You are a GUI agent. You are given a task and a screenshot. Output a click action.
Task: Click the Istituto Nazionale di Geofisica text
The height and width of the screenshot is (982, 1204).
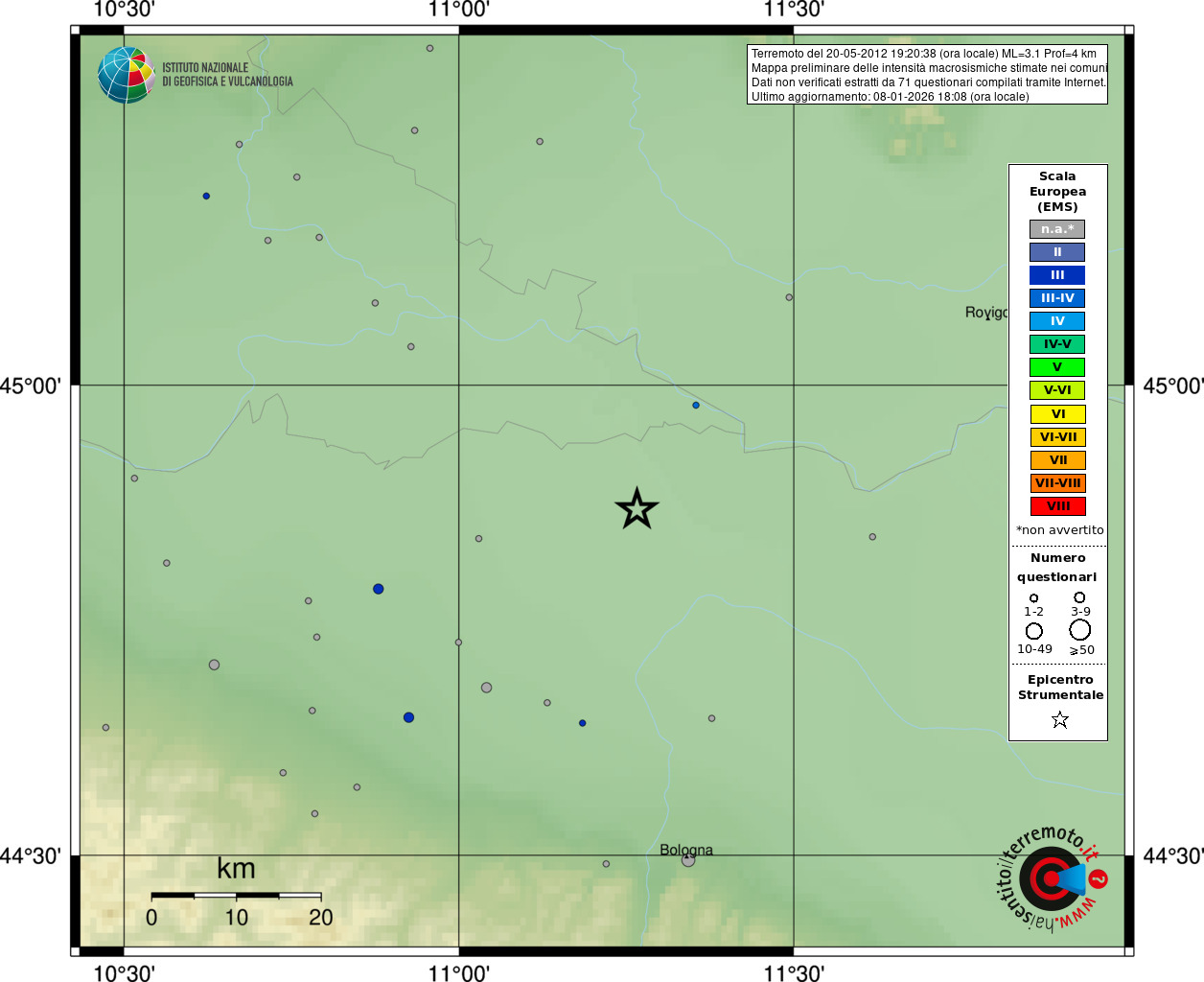(227, 75)
